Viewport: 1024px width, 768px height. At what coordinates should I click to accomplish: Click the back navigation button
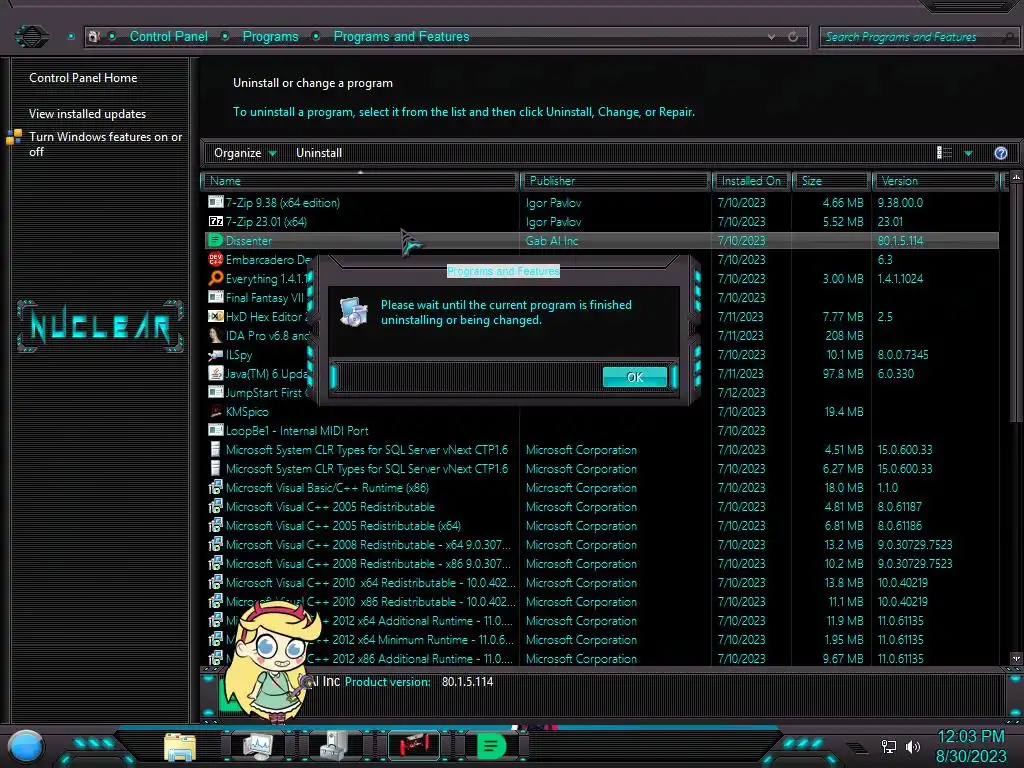click(x=31, y=36)
